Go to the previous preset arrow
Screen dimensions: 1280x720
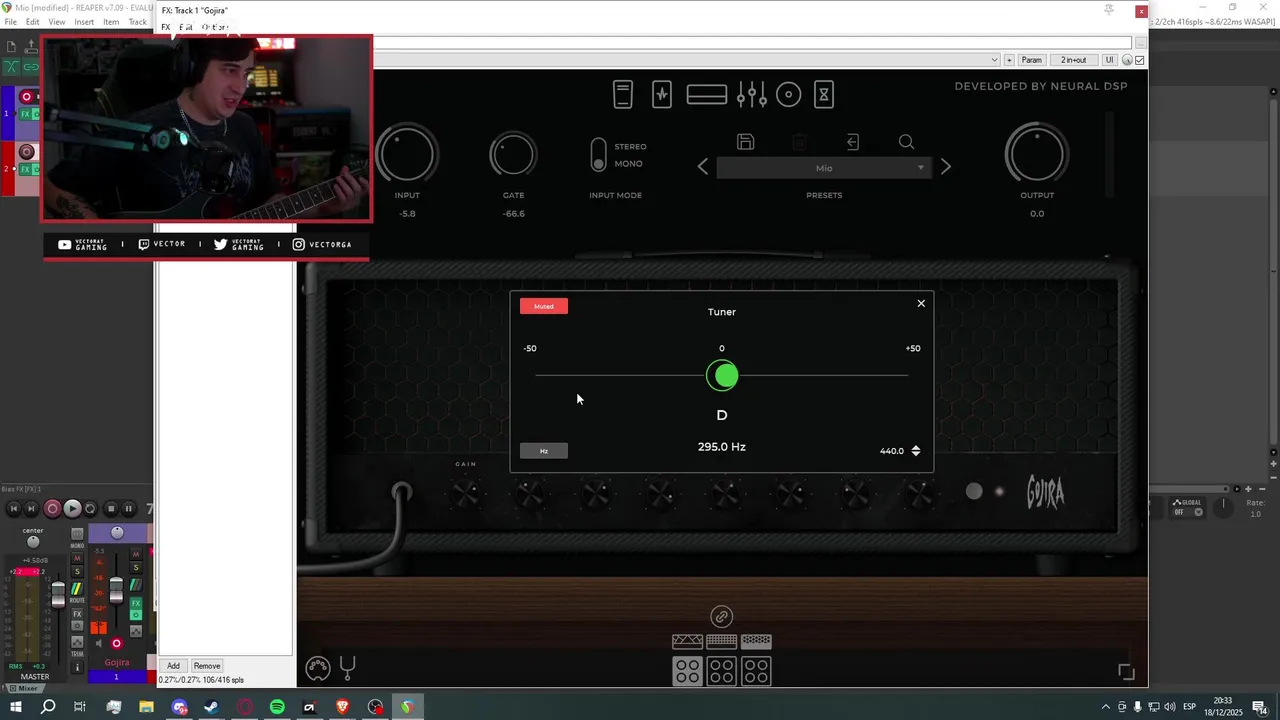point(703,167)
